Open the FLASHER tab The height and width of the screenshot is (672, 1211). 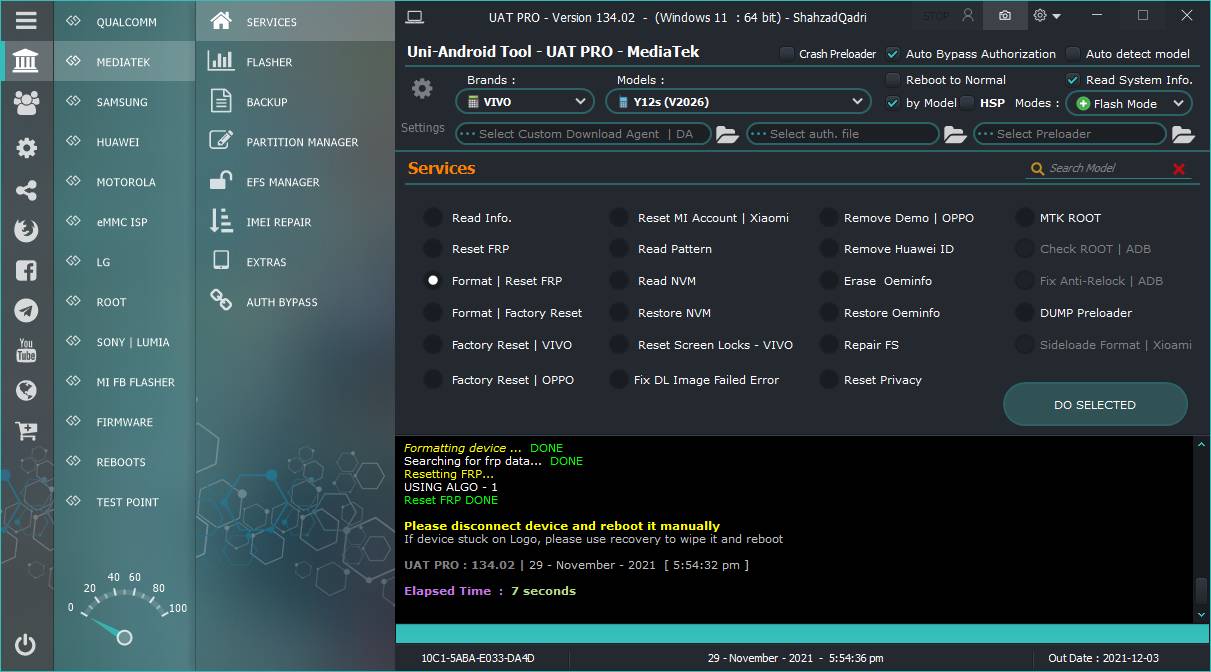click(x=295, y=62)
